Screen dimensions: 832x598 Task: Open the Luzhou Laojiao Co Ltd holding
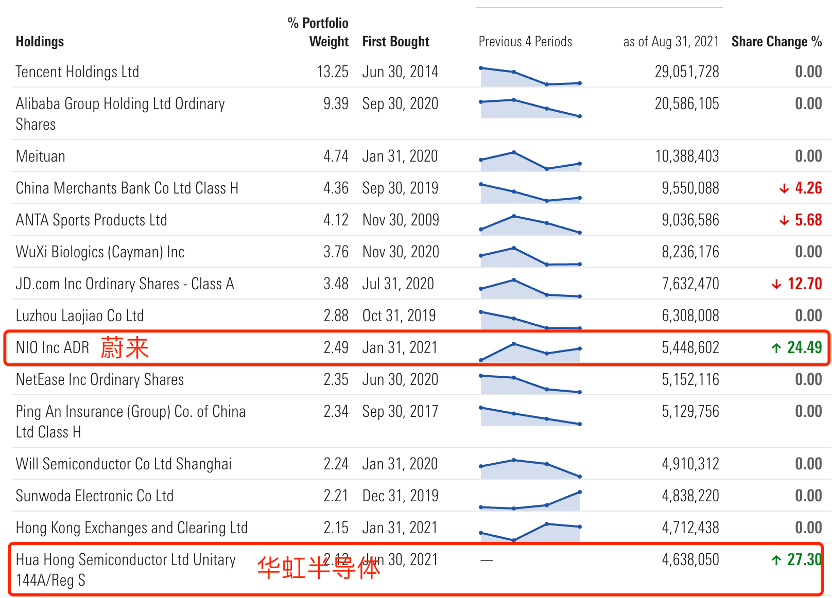[x=80, y=315]
